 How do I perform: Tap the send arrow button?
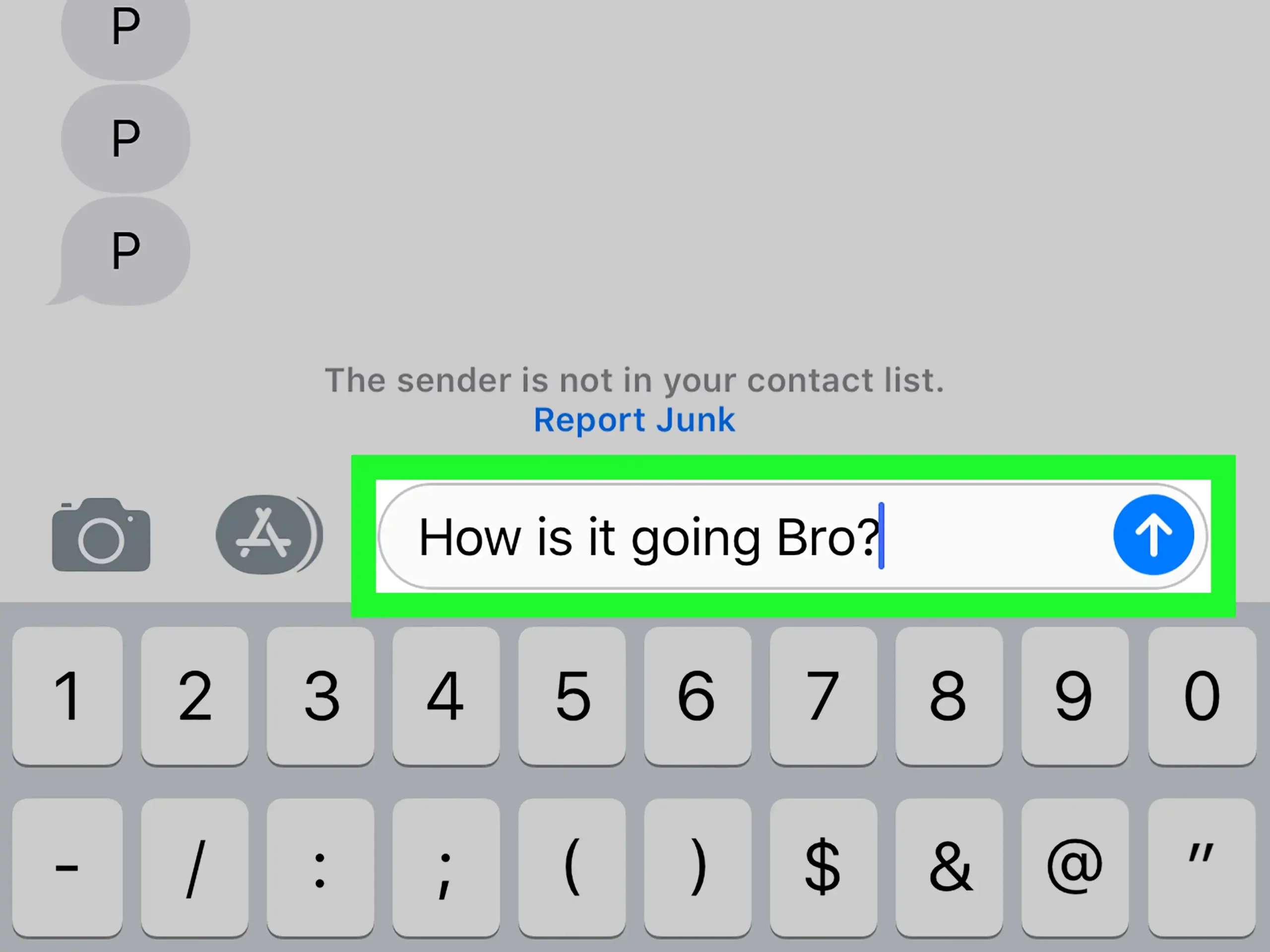click(x=1154, y=534)
